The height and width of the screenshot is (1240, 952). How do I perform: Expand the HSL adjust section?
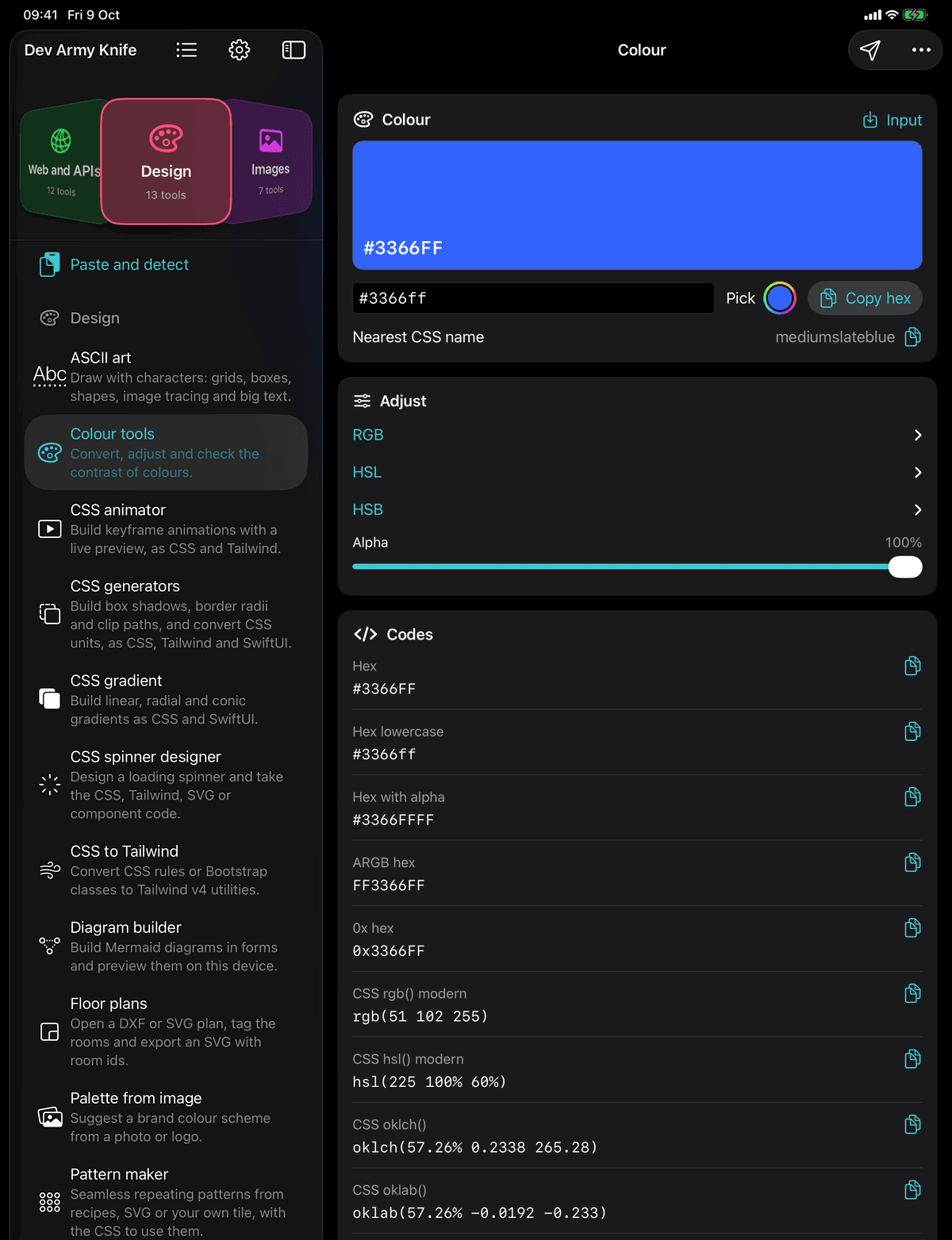[x=637, y=472]
